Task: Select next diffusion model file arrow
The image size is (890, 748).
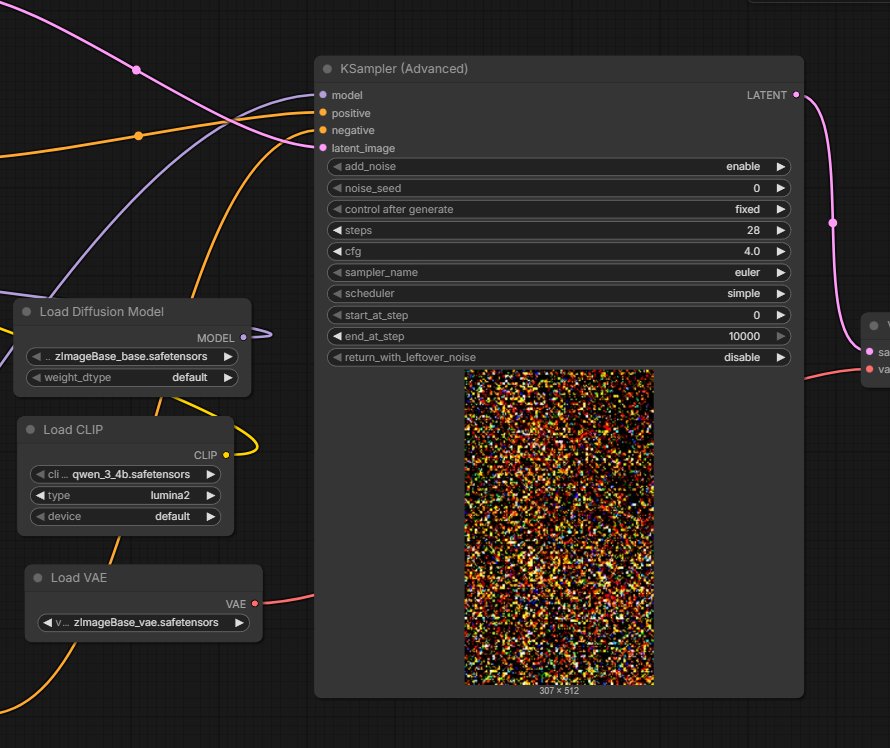Action: tap(228, 356)
